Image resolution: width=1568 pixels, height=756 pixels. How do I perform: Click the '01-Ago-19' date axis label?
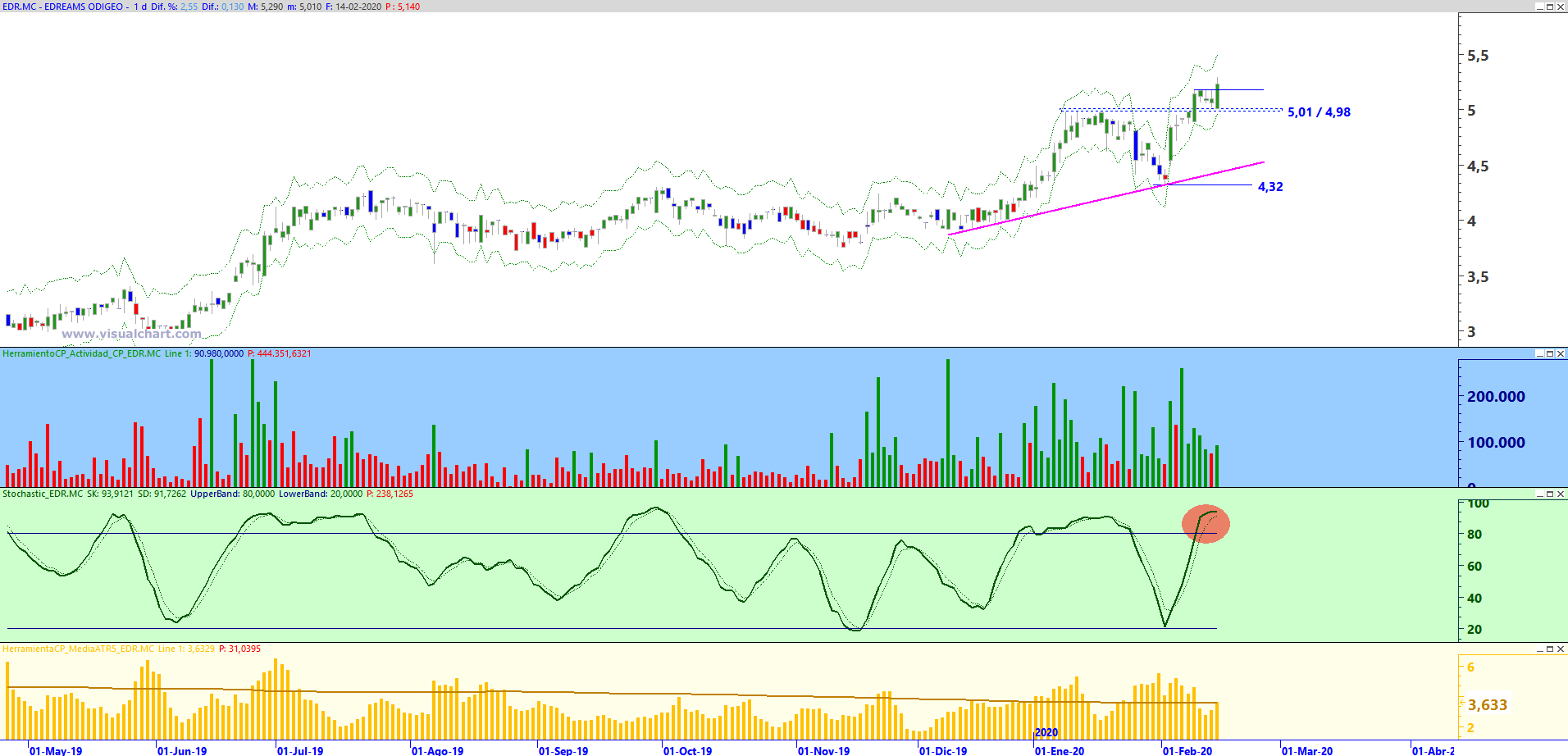437,750
